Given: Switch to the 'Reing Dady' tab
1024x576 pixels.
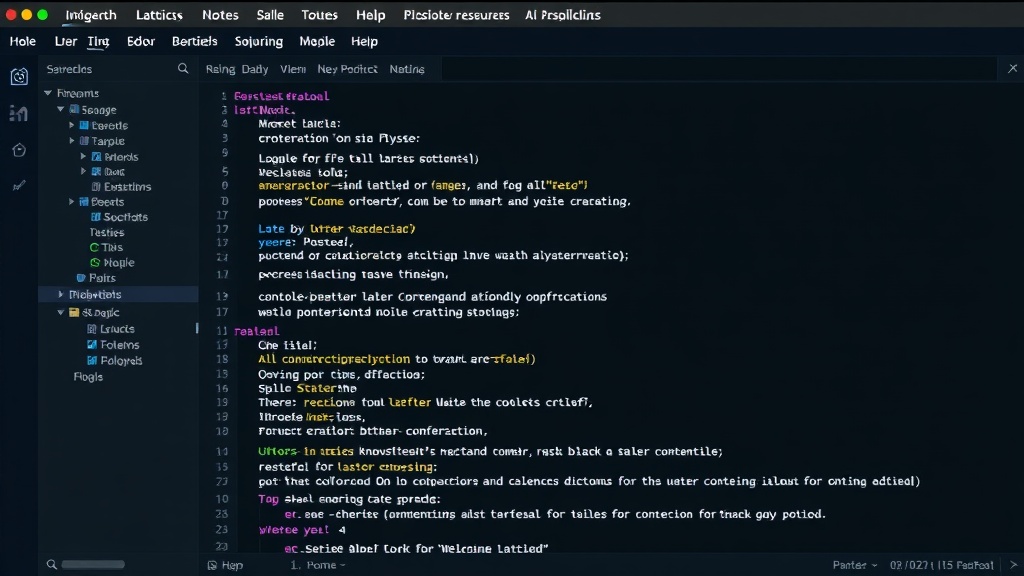Looking at the screenshot, I should (236, 69).
